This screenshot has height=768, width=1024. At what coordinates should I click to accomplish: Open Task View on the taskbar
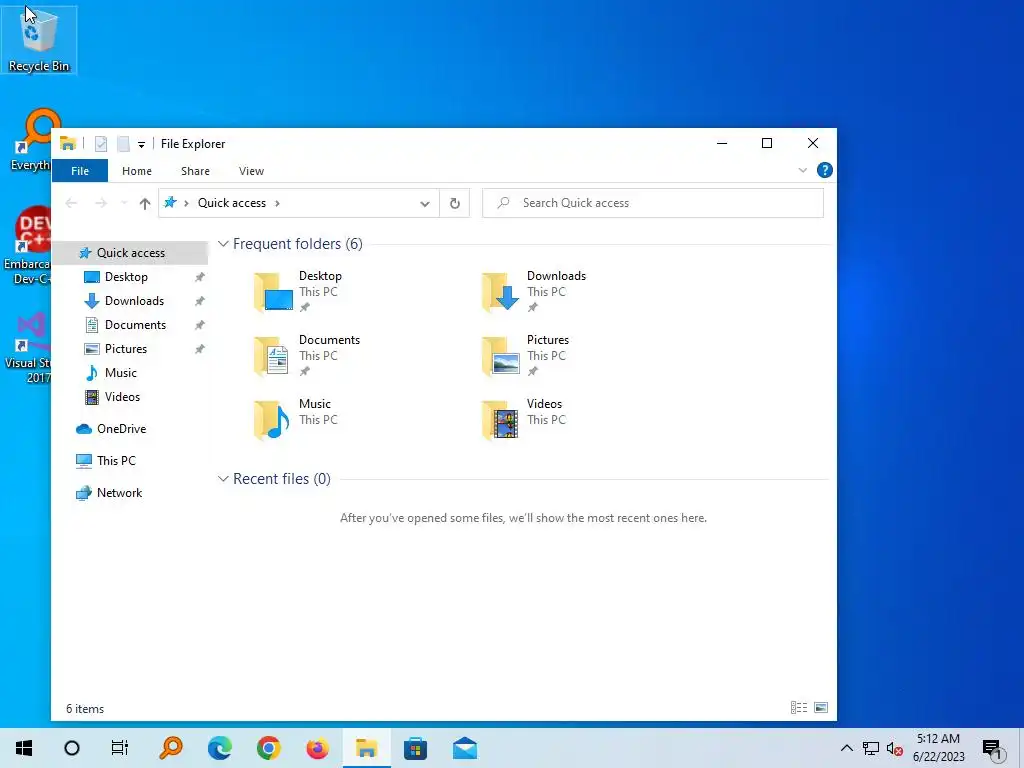coord(120,748)
